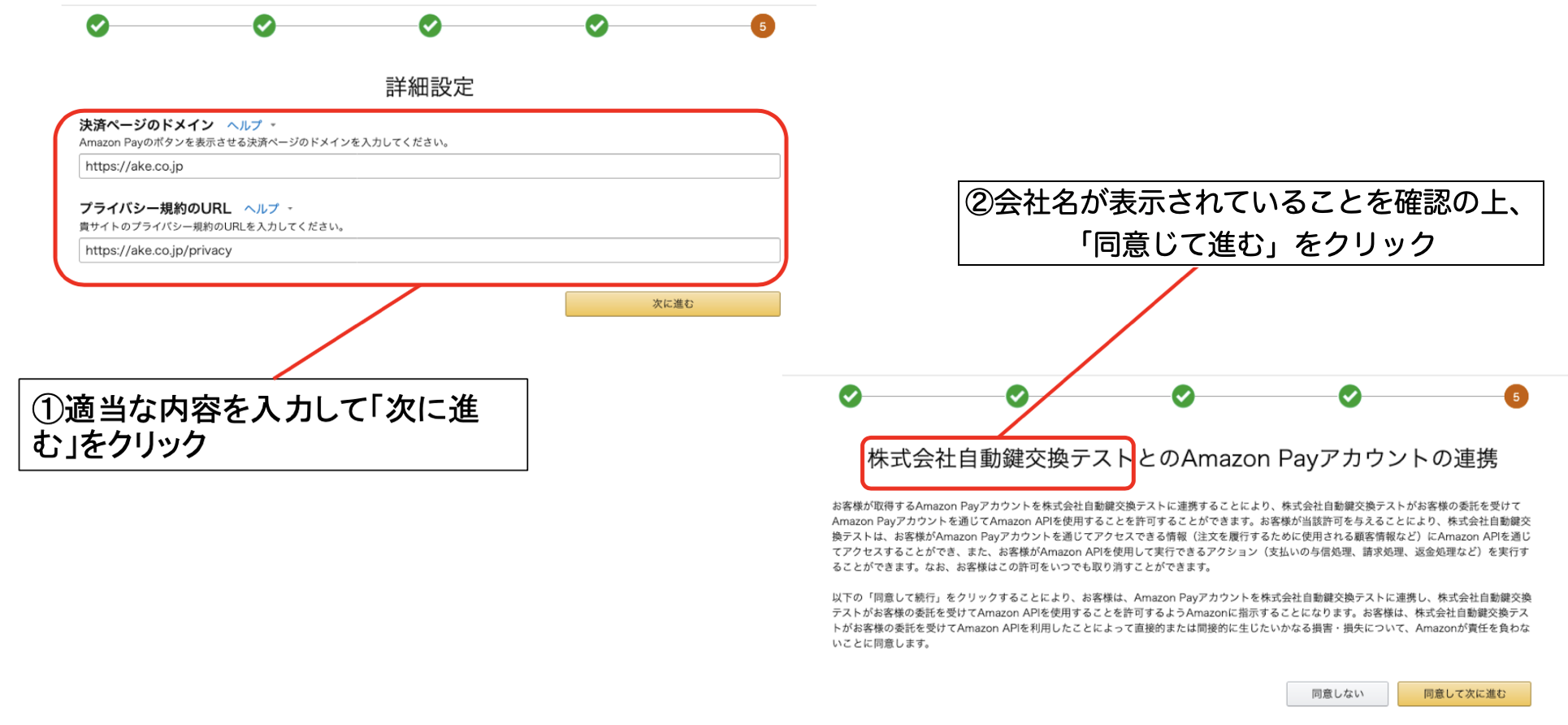Click the third green checkmark step above 詳細設定

(x=431, y=26)
